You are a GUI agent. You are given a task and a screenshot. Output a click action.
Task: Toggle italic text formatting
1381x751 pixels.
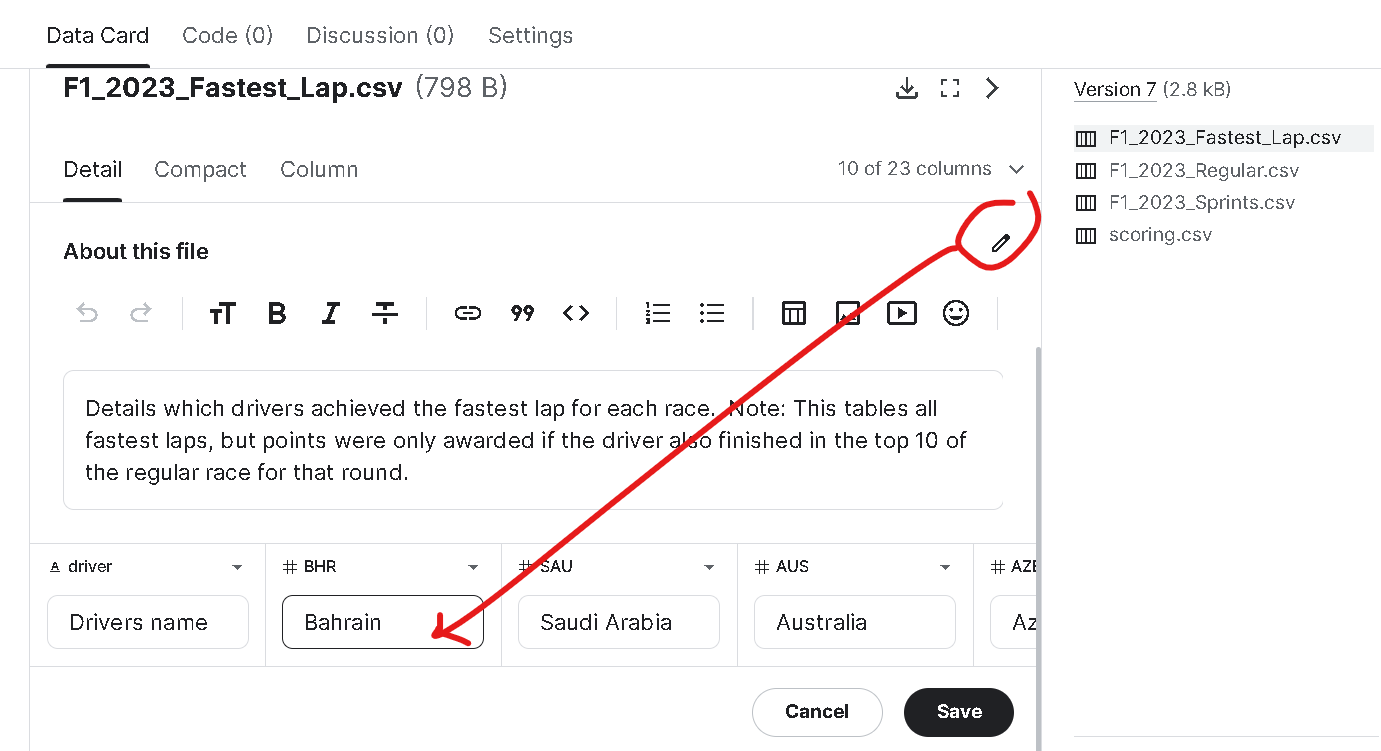[x=330, y=313]
